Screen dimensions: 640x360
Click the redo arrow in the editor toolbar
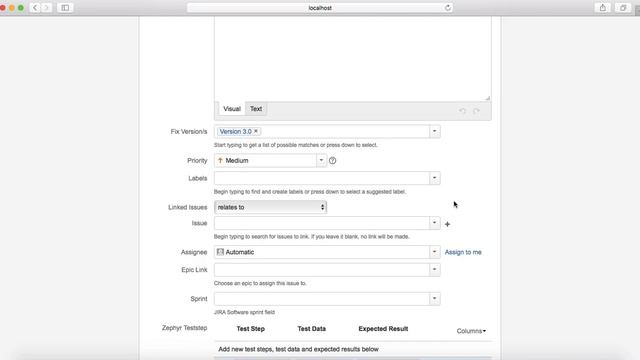(476, 111)
